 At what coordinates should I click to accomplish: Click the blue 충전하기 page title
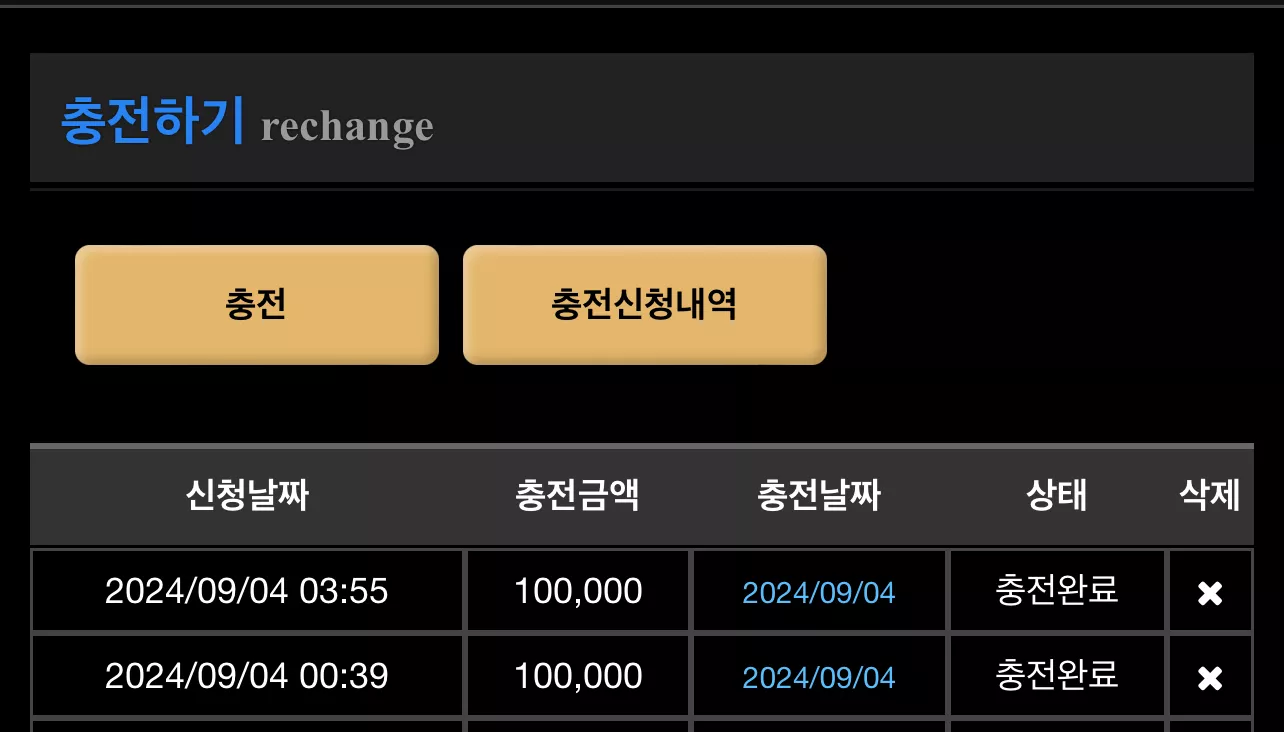pyautogui.click(x=153, y=122)
